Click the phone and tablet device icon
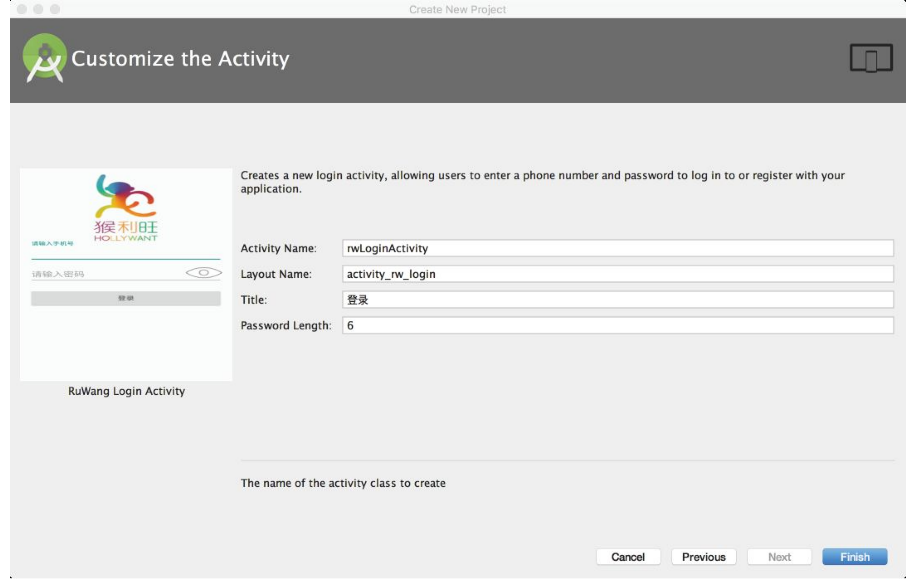911x583 pixels. point(870,59)
